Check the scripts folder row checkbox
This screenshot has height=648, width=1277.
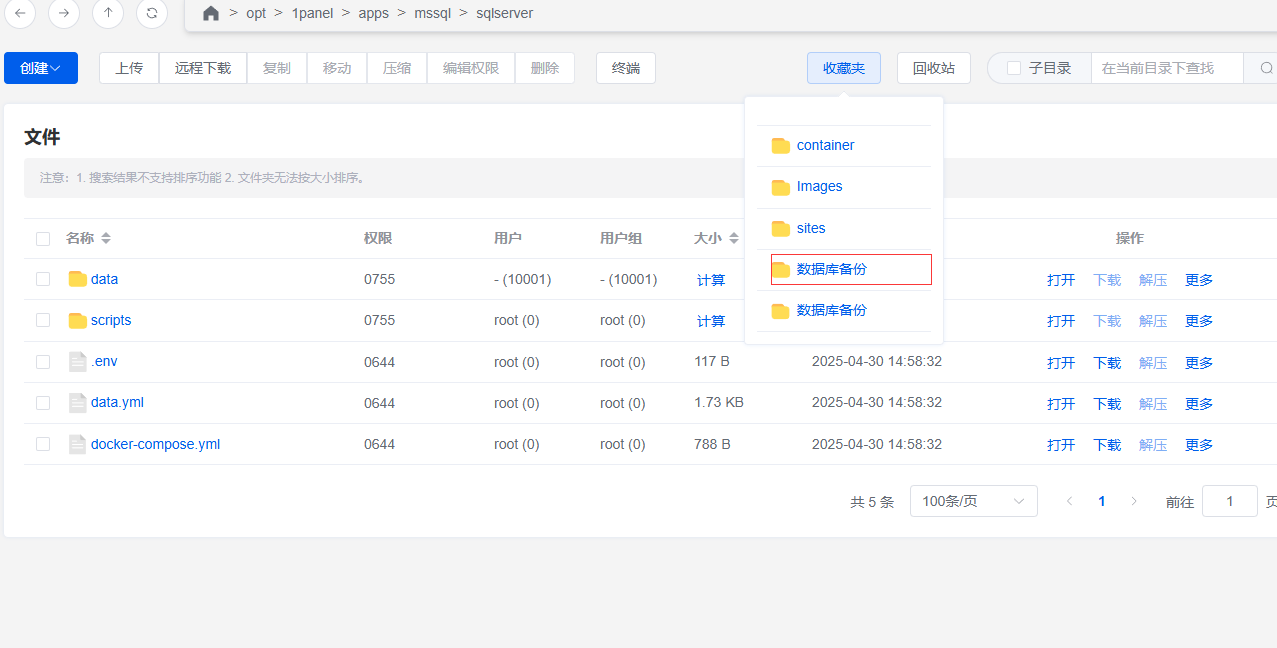[43, 320]
